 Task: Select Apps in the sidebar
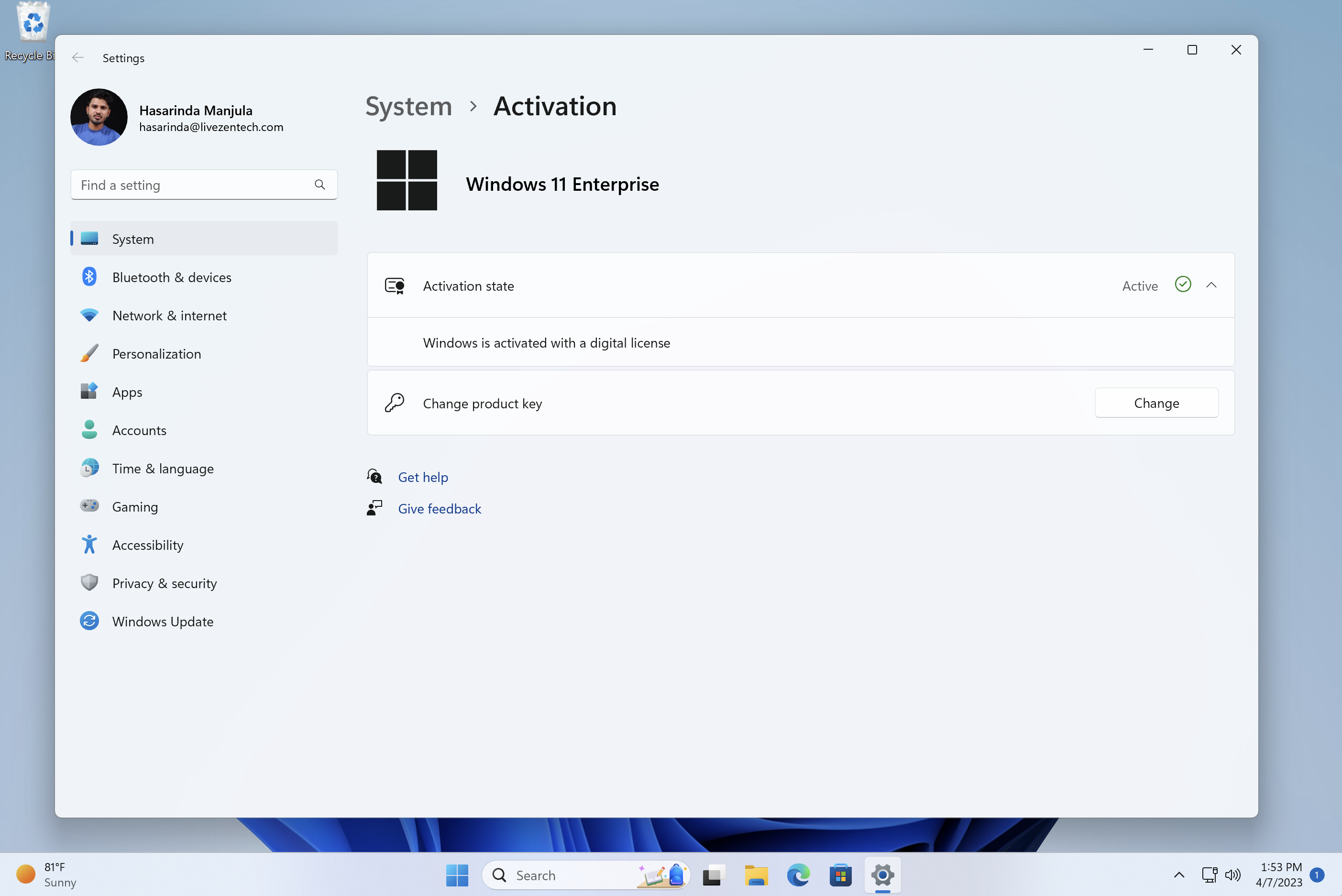click(x=127, y=392)
